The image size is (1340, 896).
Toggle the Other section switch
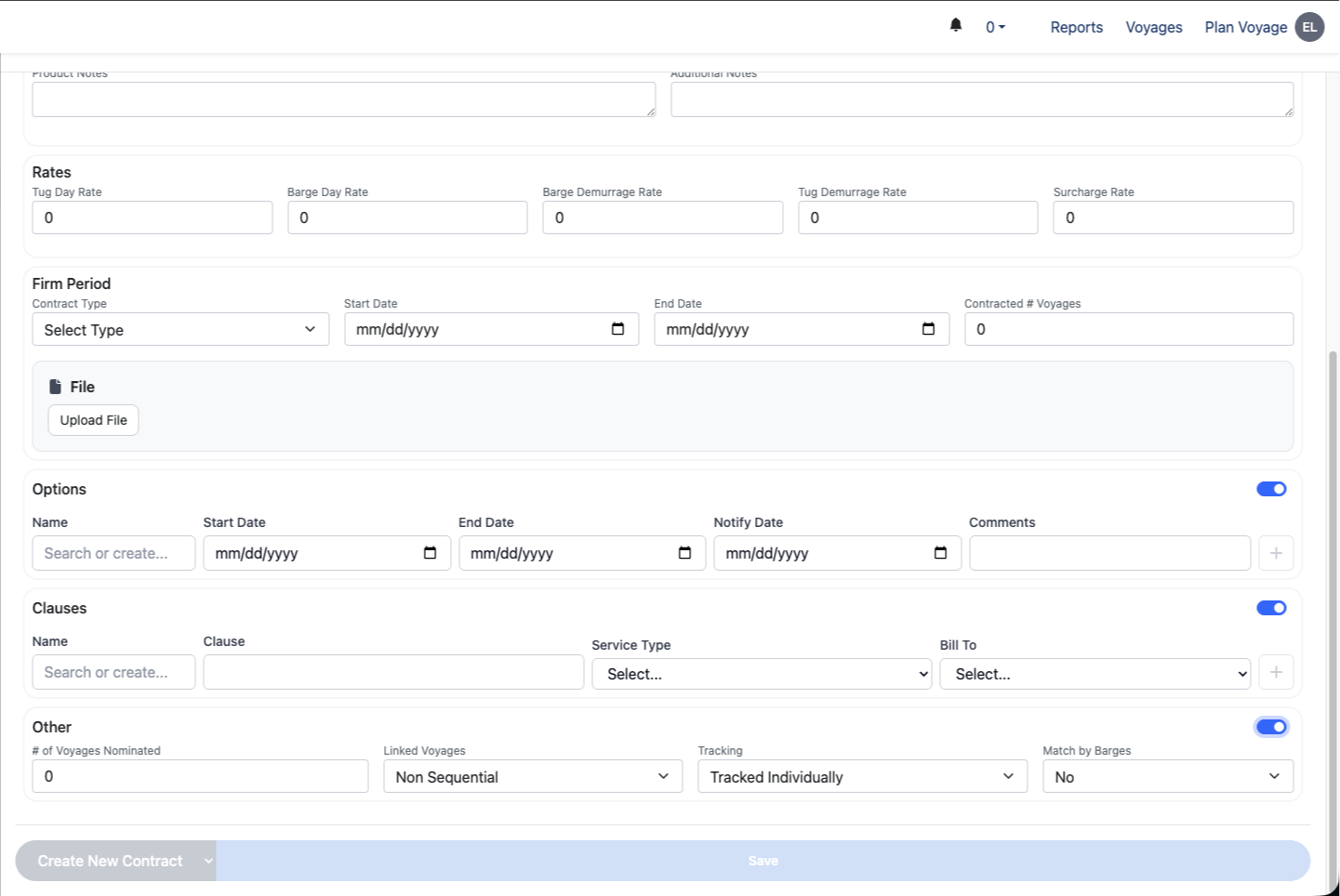coord(1271,727)
